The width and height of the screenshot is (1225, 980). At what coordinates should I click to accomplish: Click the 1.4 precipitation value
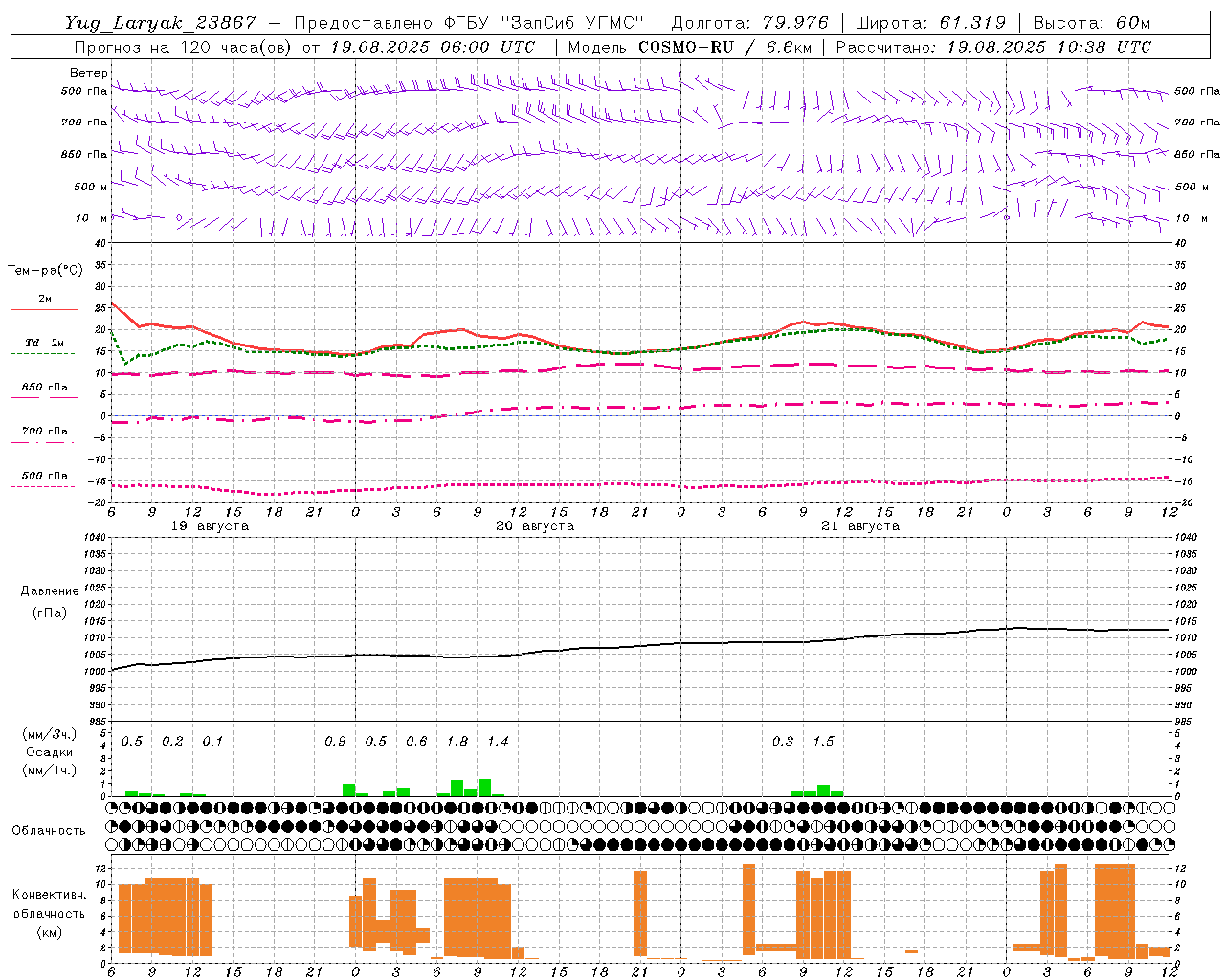click(x=498, y=742)
